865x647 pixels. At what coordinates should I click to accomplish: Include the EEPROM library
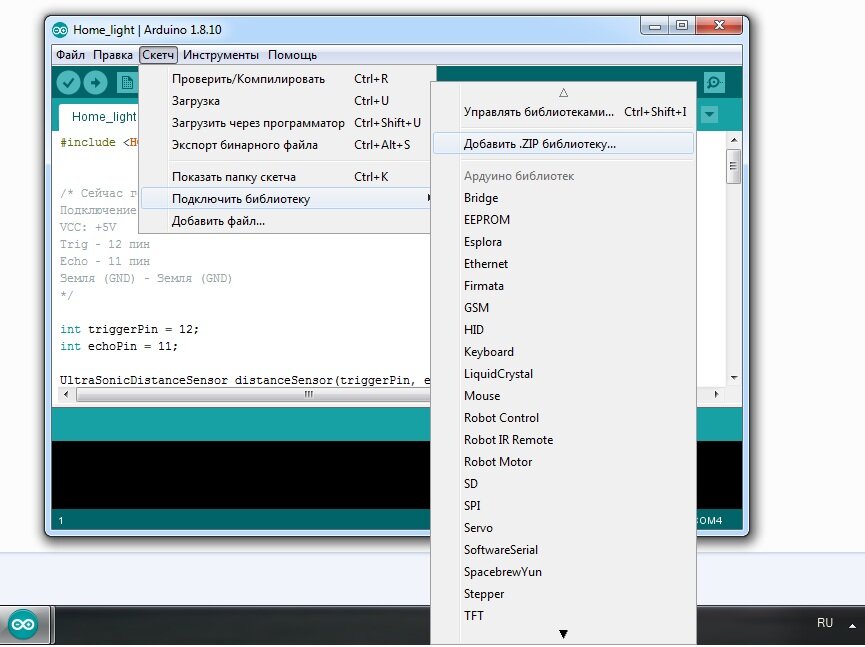click(563, 220)
